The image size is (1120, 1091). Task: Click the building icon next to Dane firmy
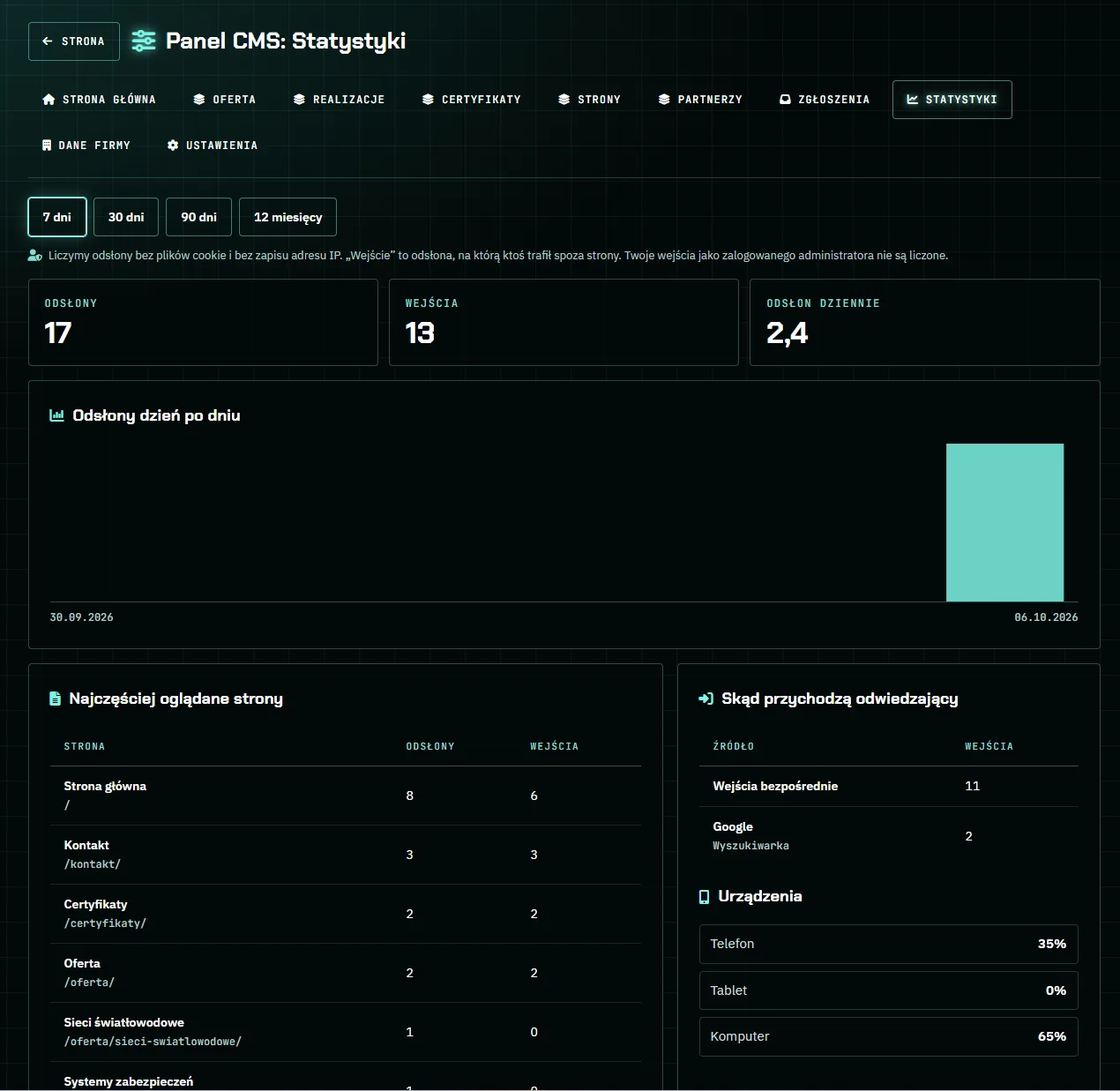coord(47,146)
